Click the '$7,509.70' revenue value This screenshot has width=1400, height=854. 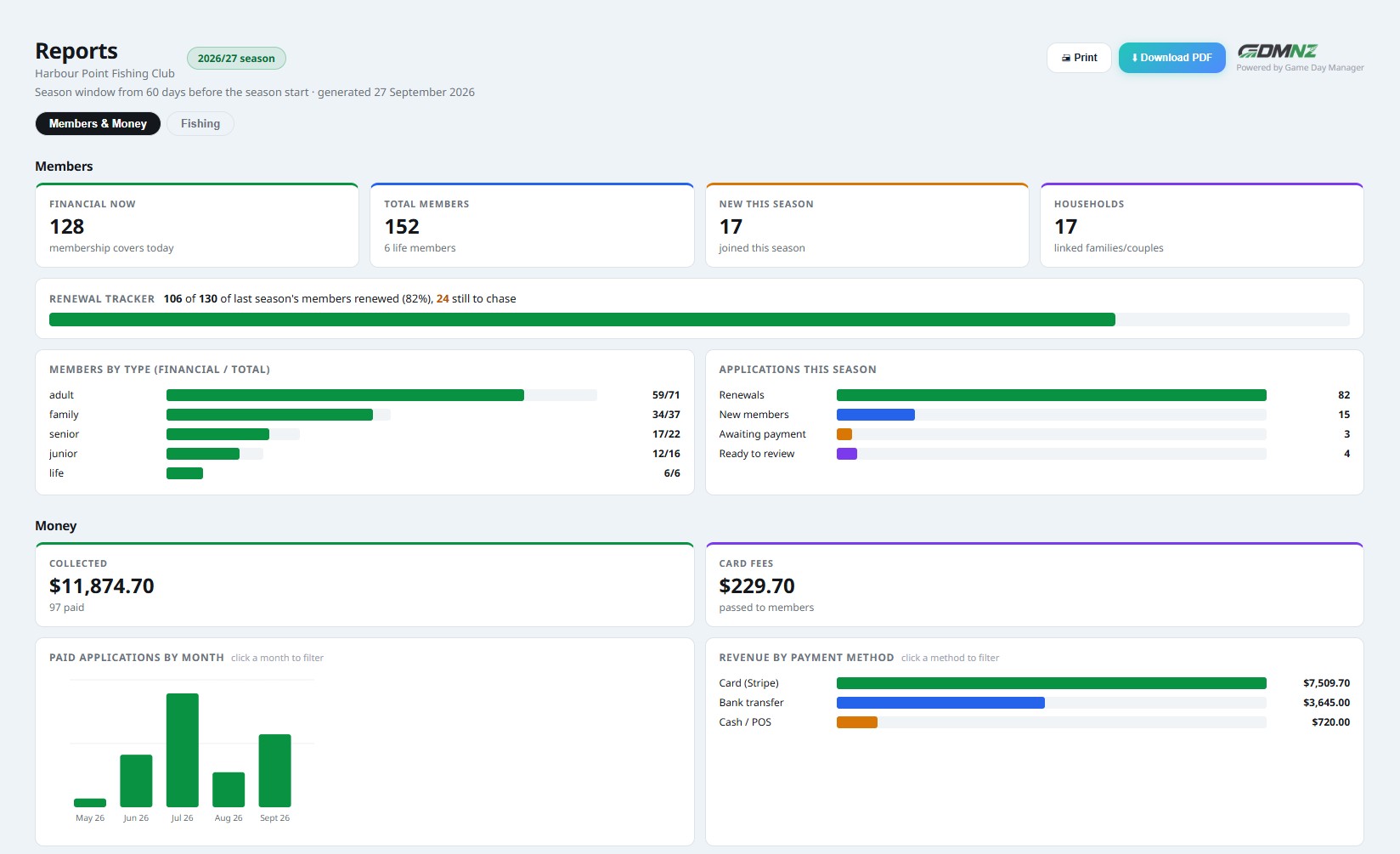[x=1326, y=683]
